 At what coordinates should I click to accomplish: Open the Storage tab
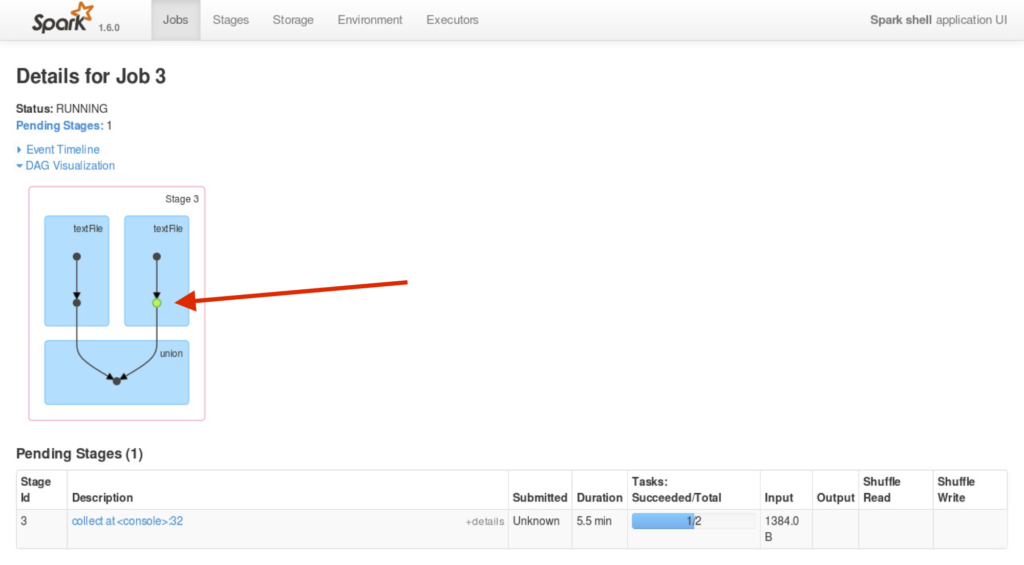coord(293,20)
